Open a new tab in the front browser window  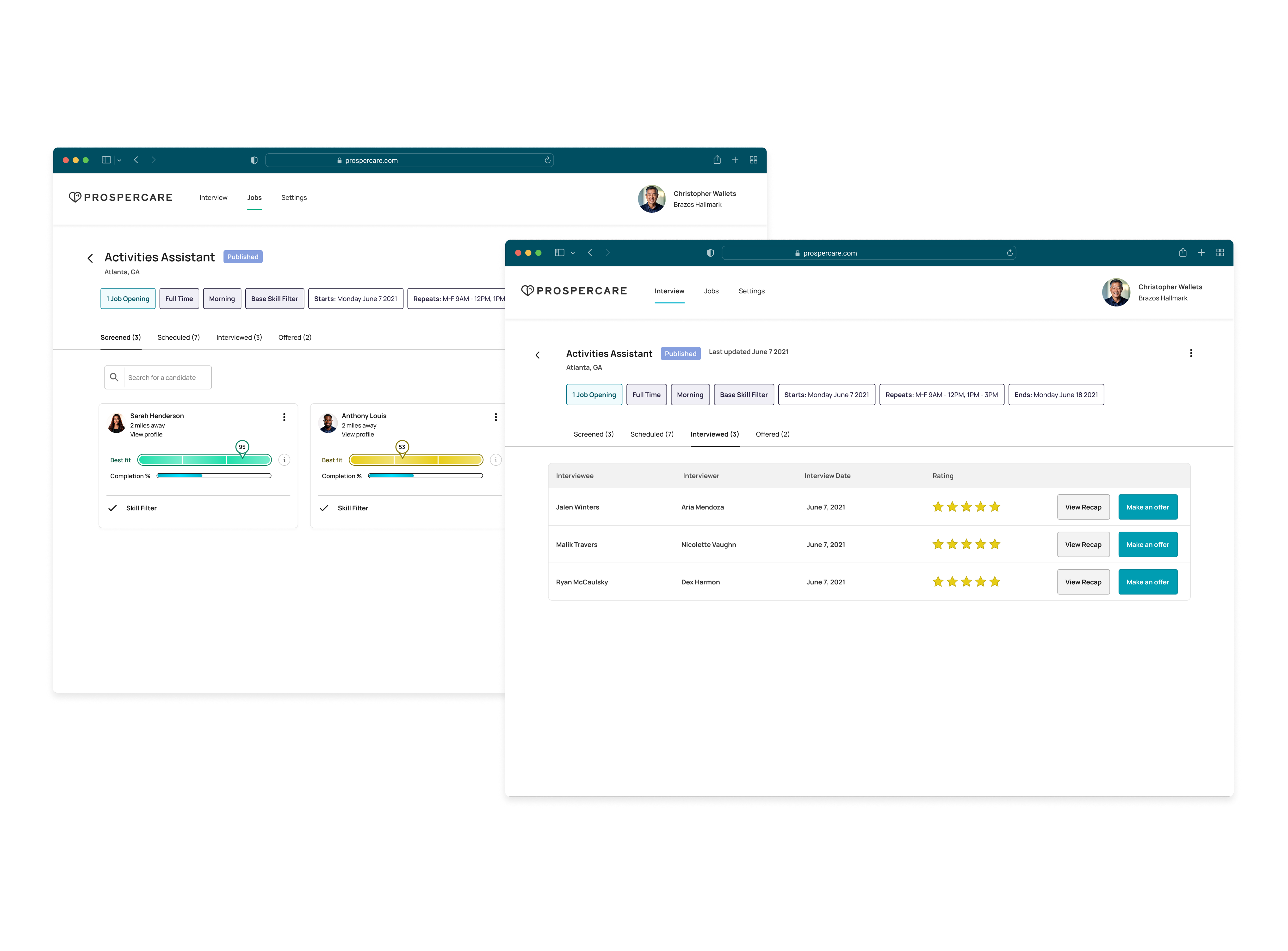[x=1201, y=253]
